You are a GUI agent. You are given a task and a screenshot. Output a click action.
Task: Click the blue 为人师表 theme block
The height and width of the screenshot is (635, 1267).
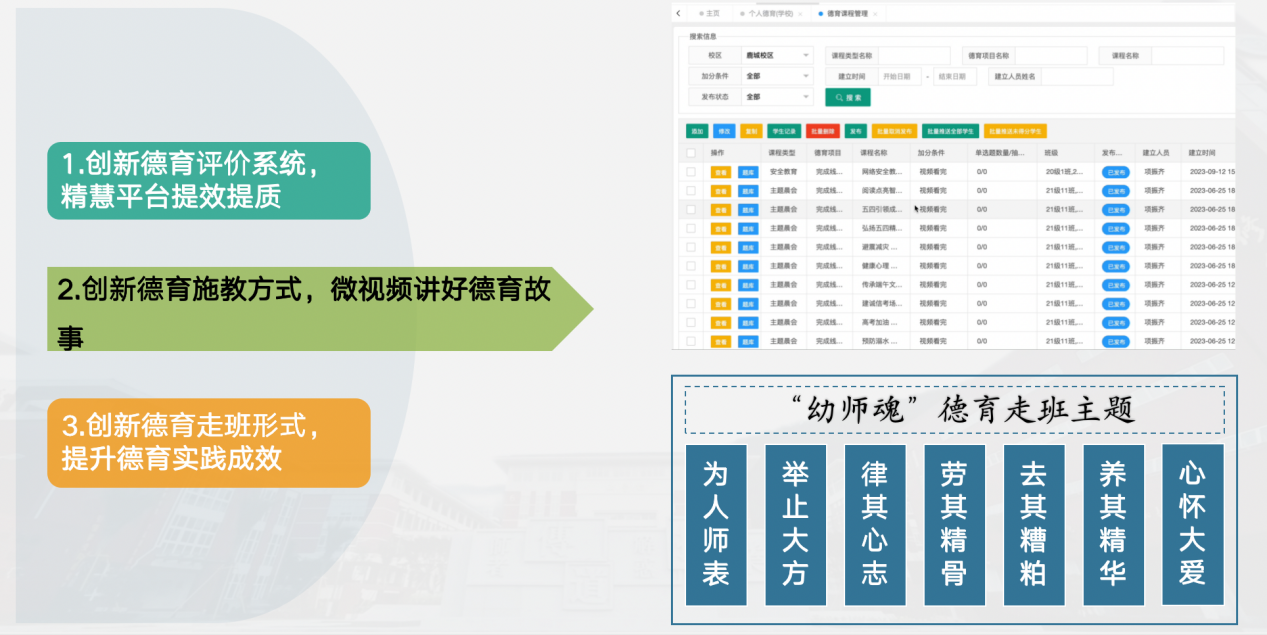[x=716, y=524]
